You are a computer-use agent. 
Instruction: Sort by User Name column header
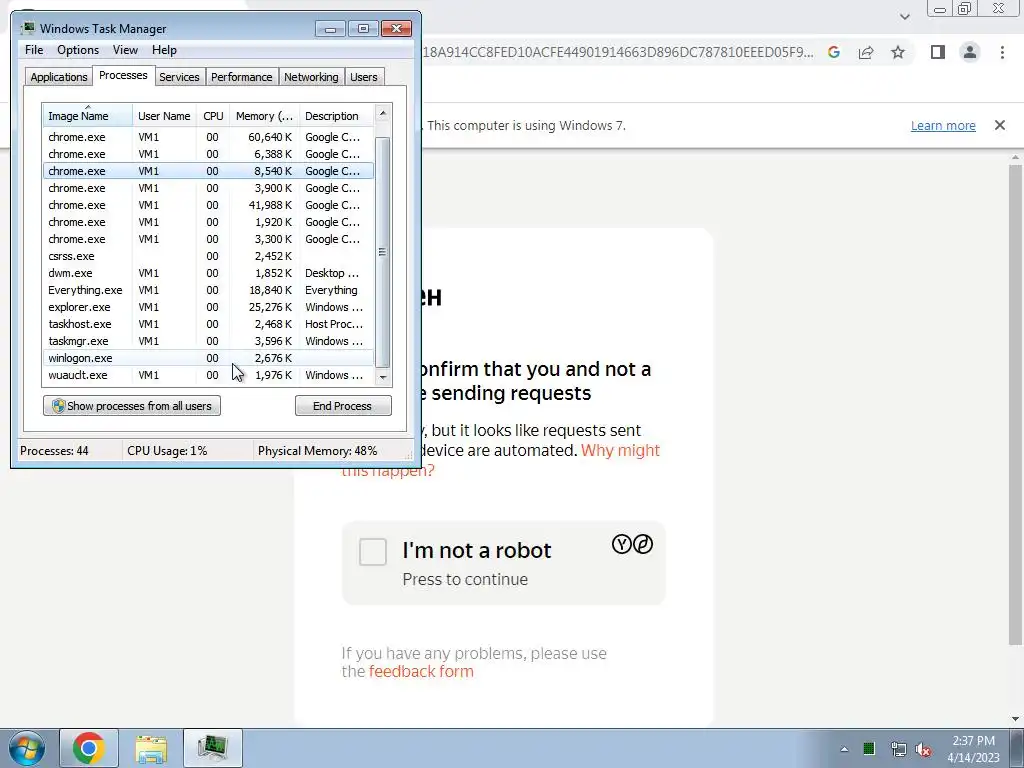pyautogui.click(x=164, y=116)
